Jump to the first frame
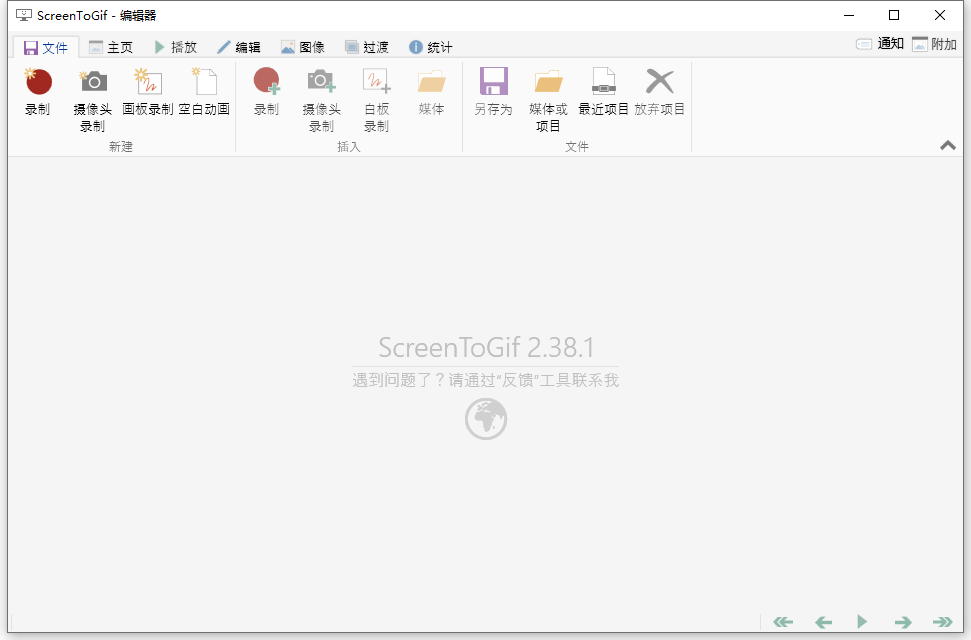Viewport: 971px width, 640px height. pyautogui.click(x=783, y=621)
